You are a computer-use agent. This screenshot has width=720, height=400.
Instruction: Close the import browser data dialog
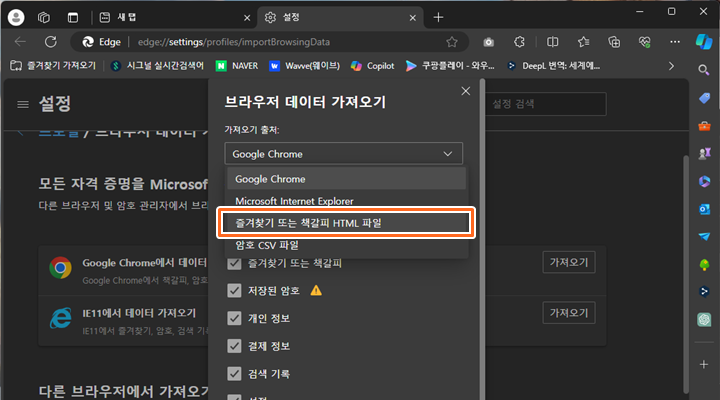(x=466, y=91)
